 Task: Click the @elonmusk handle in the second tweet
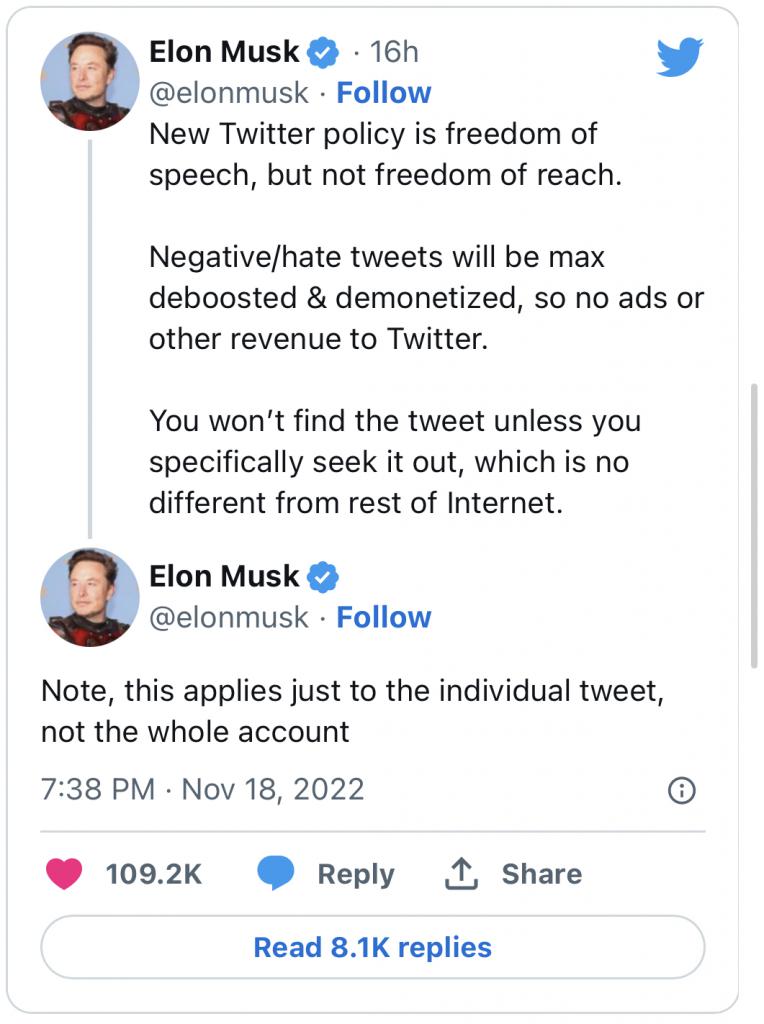coord(229,617)
